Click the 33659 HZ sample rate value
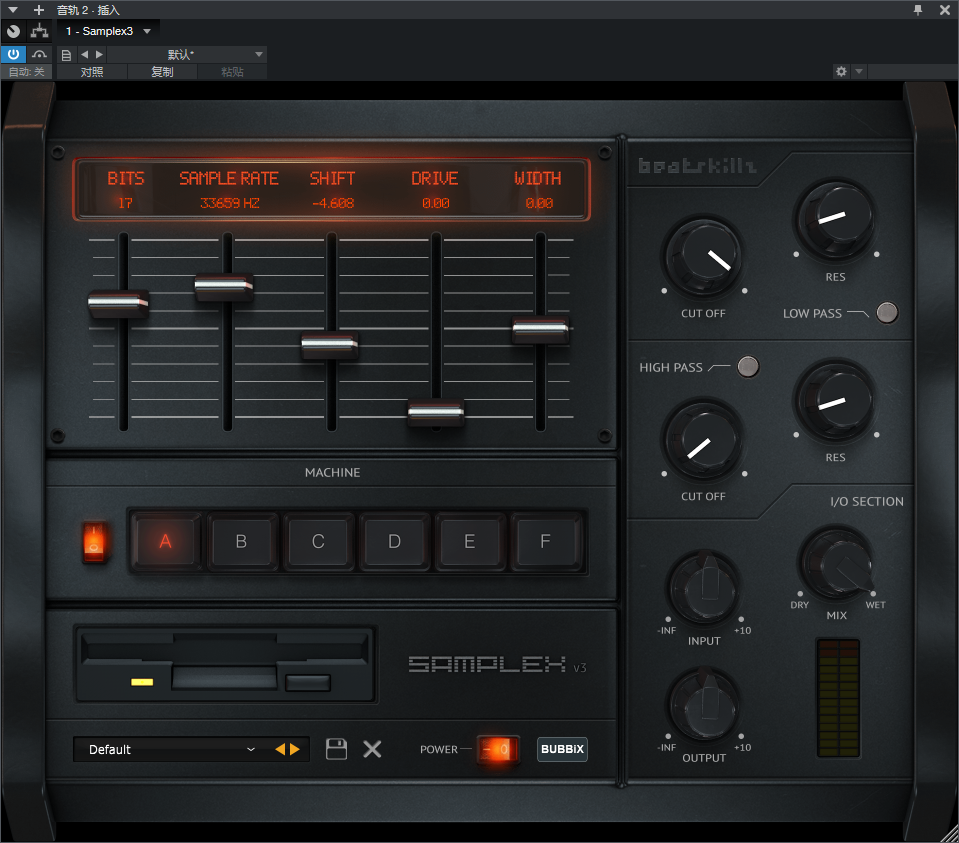The height and width of the screenshot is (843, 959). click(230, 203)
